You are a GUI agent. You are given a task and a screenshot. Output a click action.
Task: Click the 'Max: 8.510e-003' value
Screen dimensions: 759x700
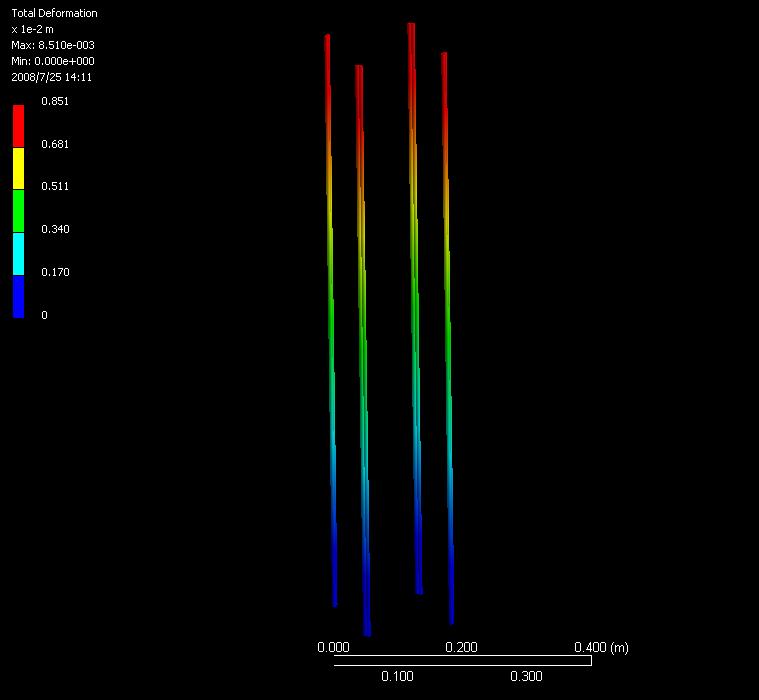coord(53,45)
